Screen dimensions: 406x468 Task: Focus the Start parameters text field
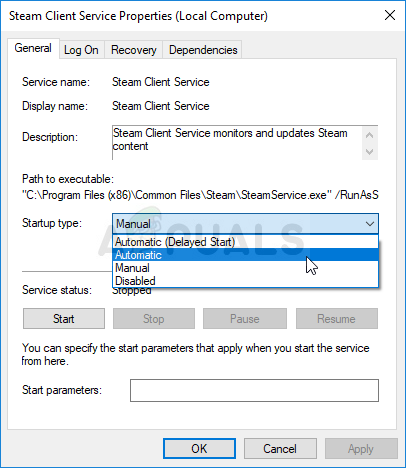pos(254,390)
